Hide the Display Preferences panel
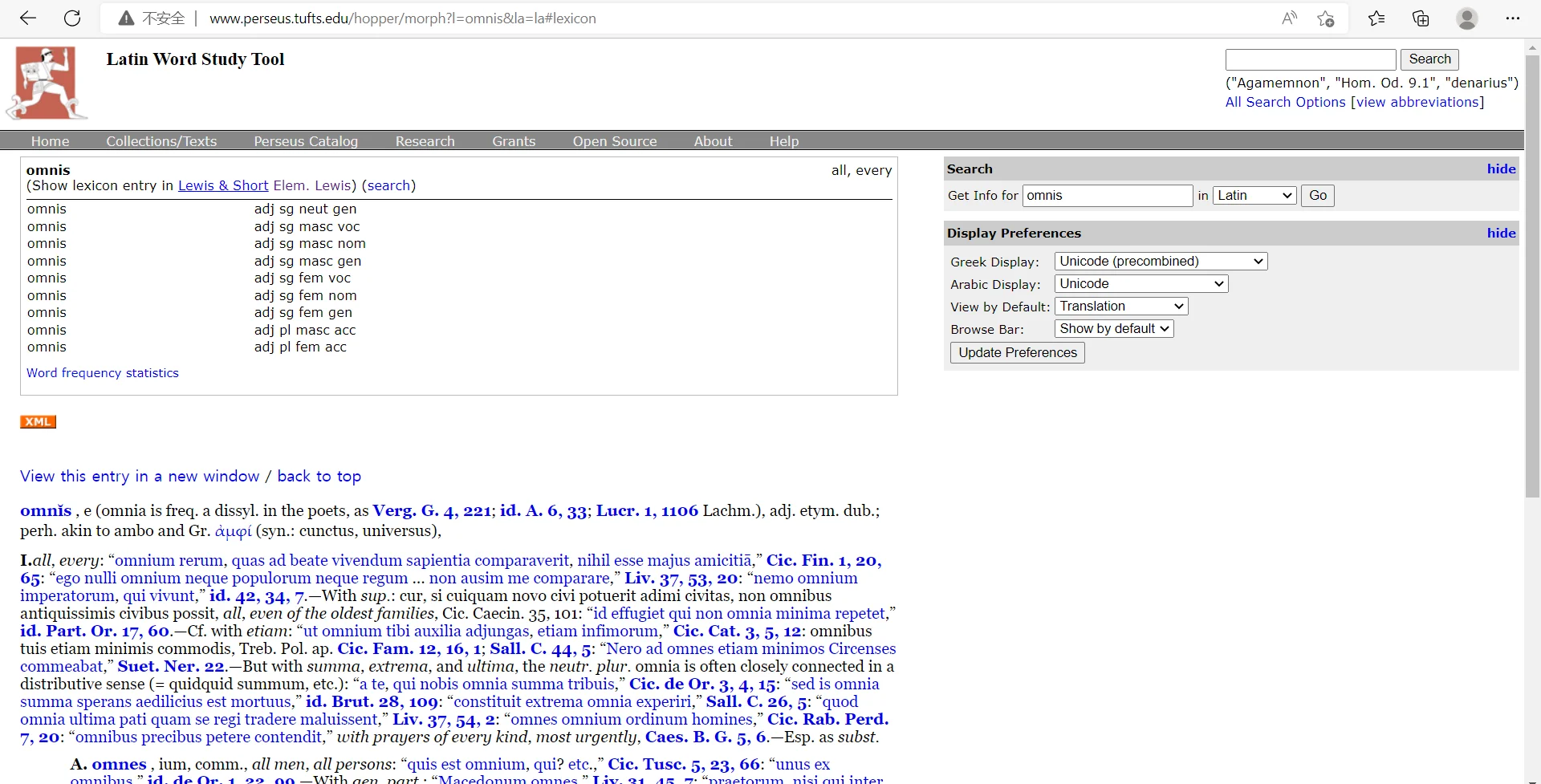Screen dimensions: 1541x784 [1501, 233]
